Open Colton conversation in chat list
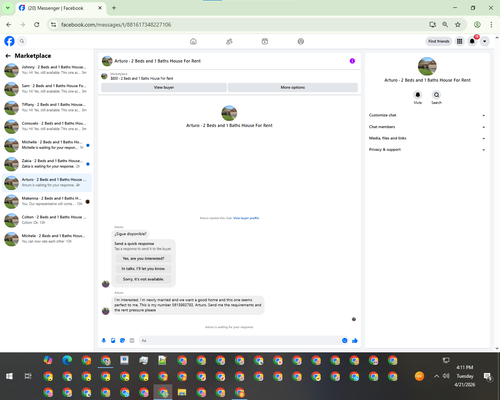Screen dimensions: 500x400 coord(47,220)
